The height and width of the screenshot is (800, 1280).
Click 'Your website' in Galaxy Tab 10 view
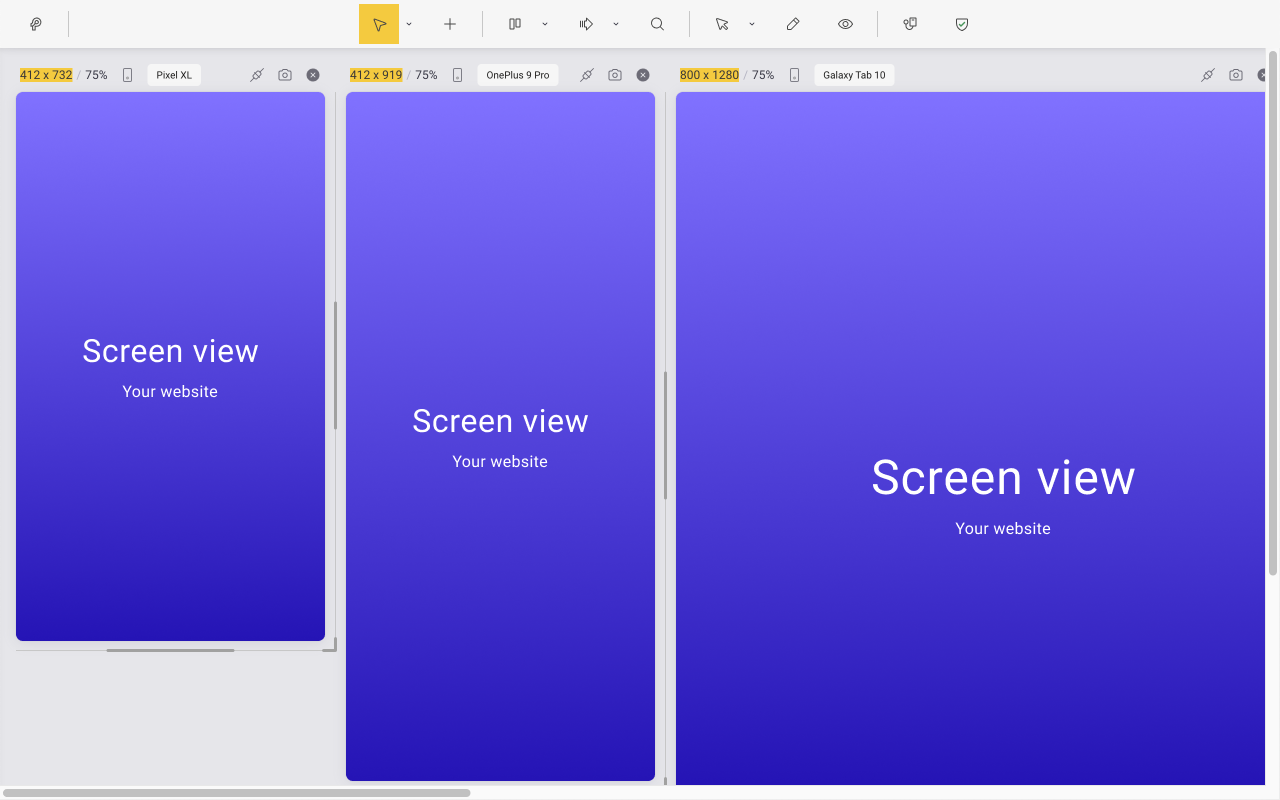coord(1003,529)
